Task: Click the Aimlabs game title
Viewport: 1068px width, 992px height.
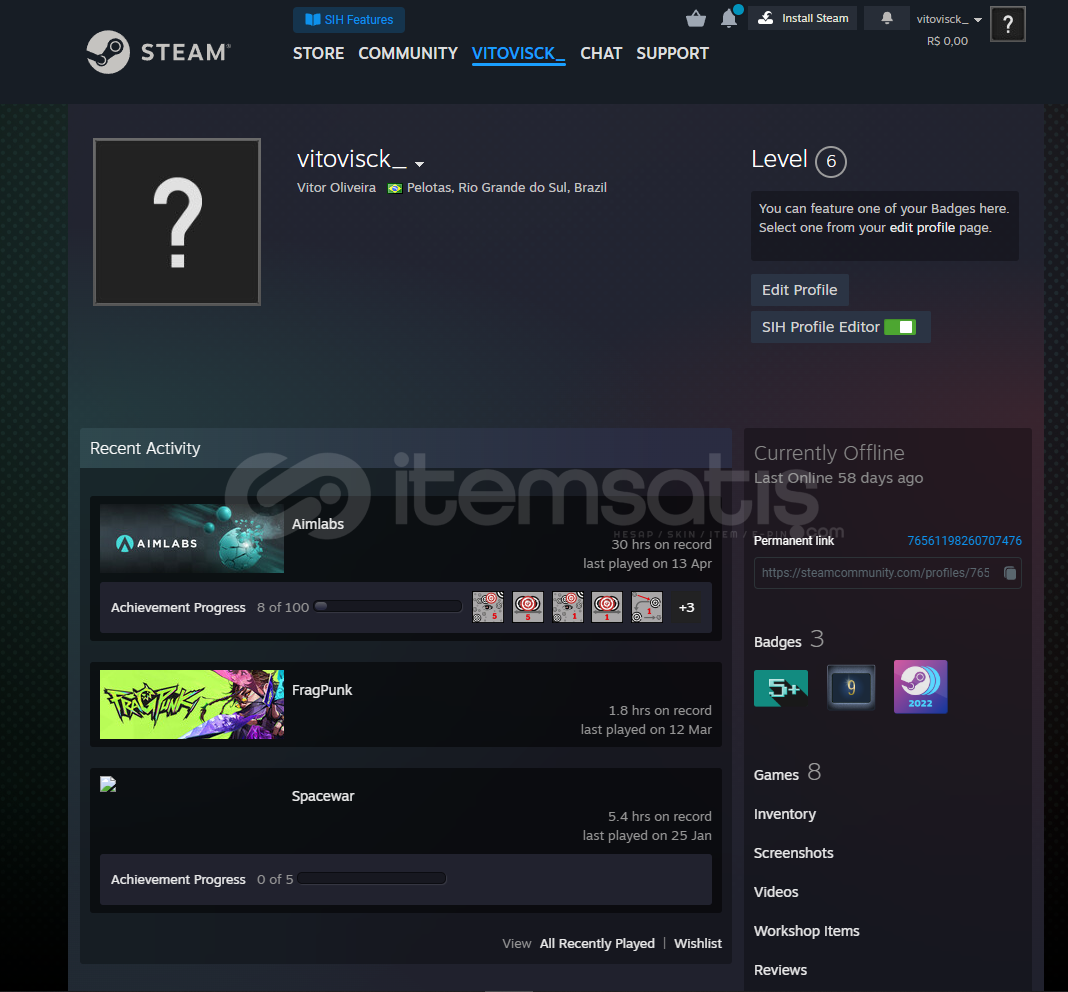Action: (x=318, y=524)
